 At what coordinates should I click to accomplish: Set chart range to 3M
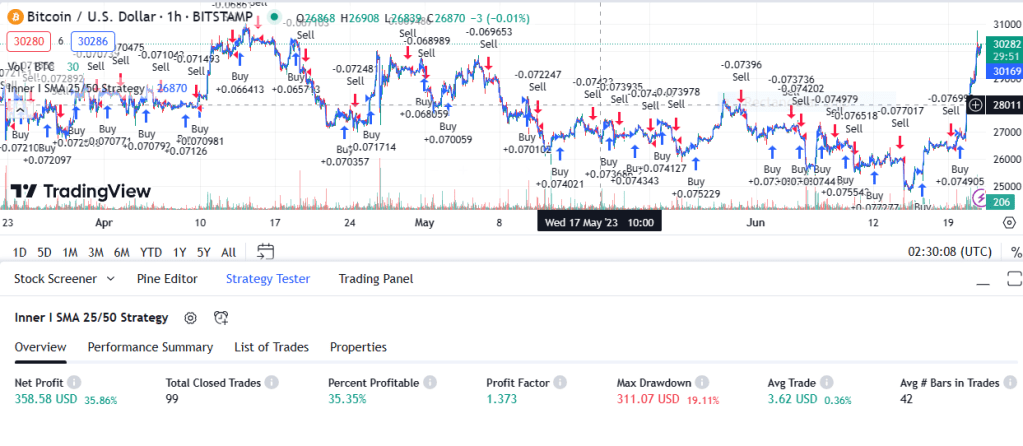[x=96, y=252]
